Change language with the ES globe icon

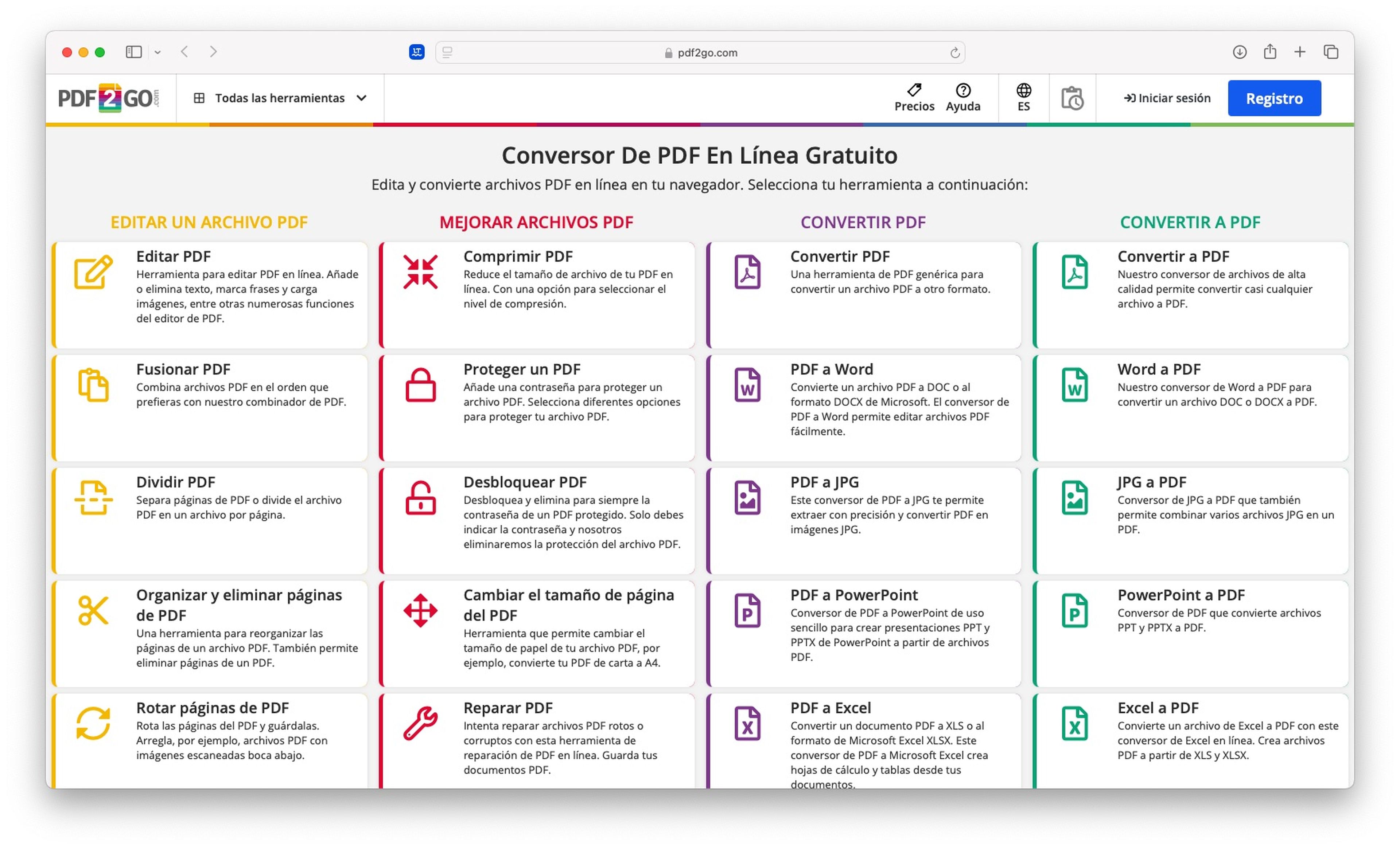tap(1024, 90)
